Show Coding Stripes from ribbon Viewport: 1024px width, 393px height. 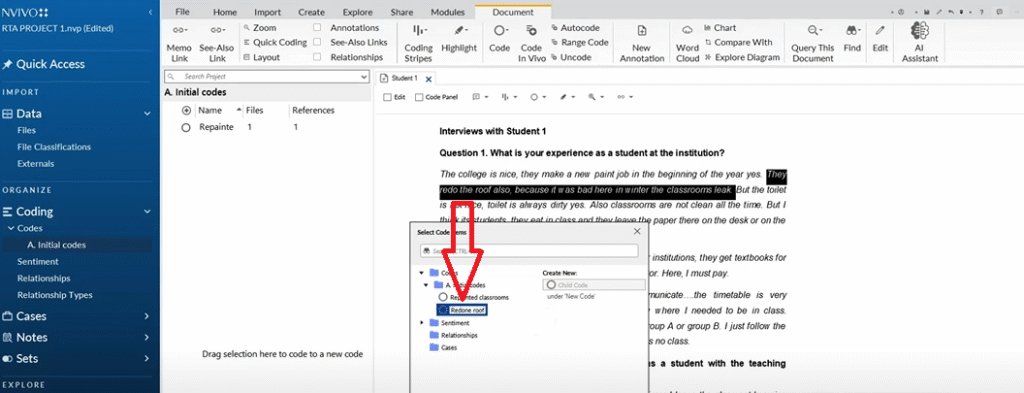419,43
